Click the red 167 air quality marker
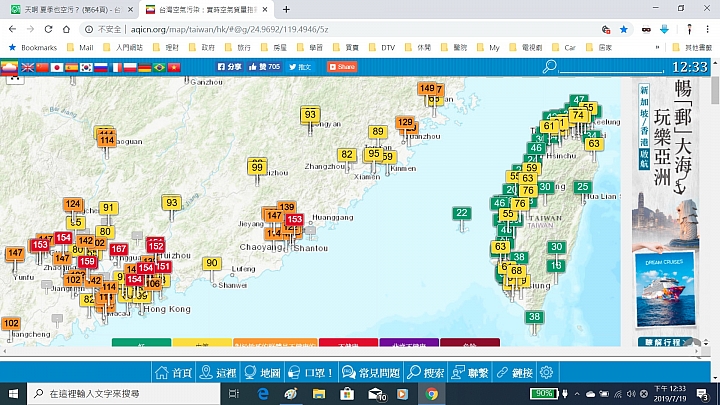This screenshot has width=720, height=405. click(118, 249)
